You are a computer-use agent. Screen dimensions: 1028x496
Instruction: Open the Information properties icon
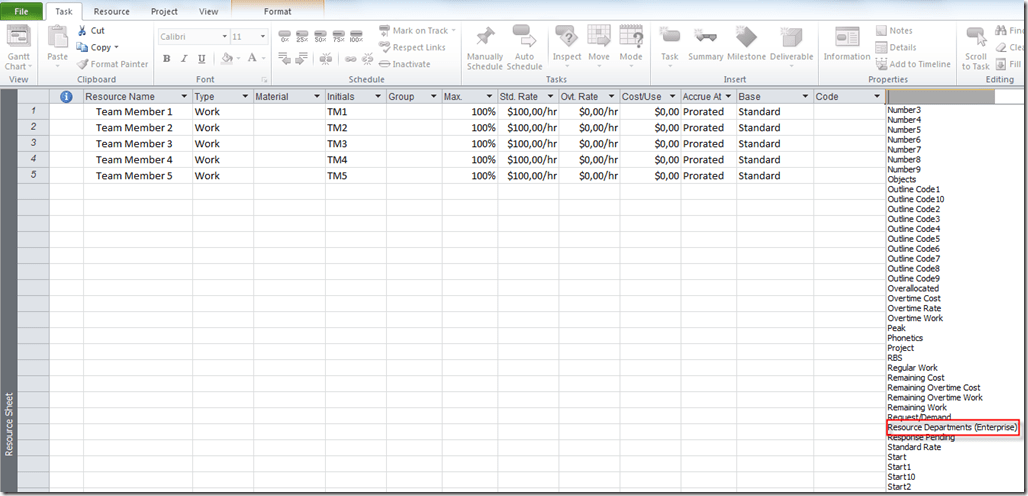click(x=847, y=38)
